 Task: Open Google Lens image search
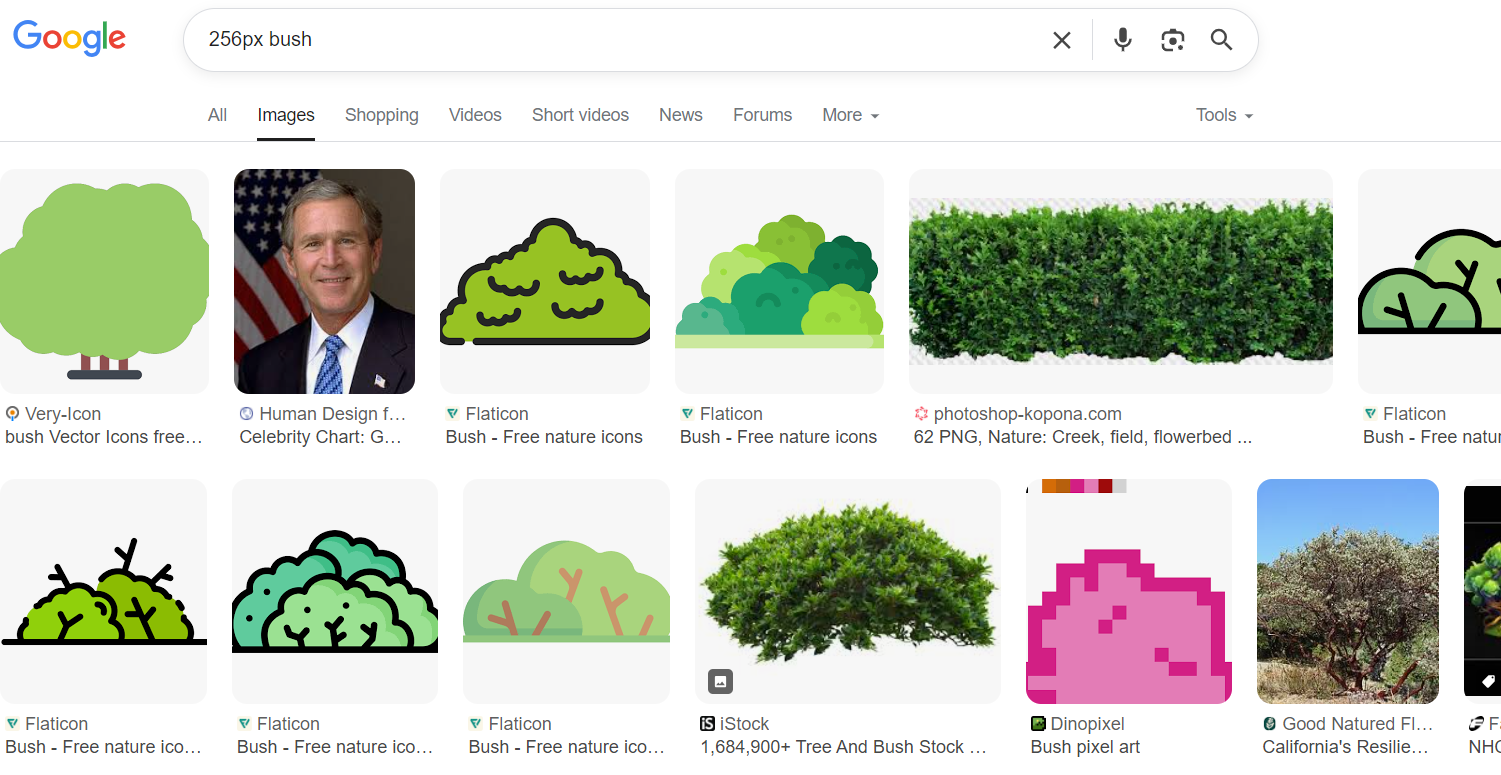[1172, 40]
